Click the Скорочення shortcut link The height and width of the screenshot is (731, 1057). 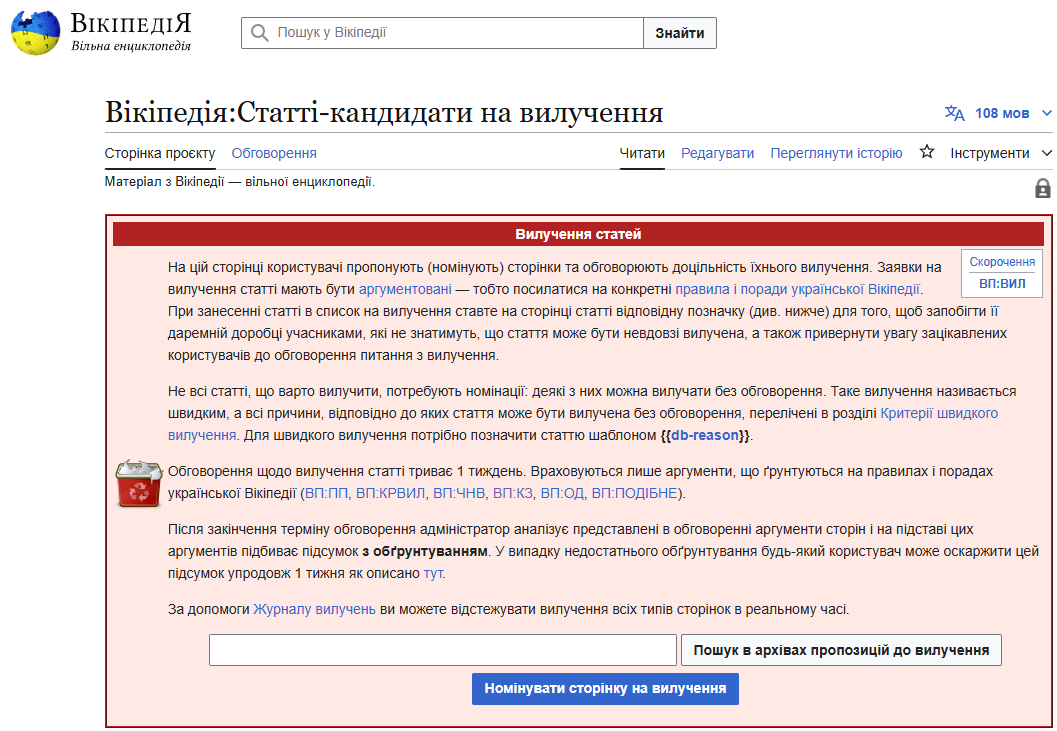tap(1002, 262)
